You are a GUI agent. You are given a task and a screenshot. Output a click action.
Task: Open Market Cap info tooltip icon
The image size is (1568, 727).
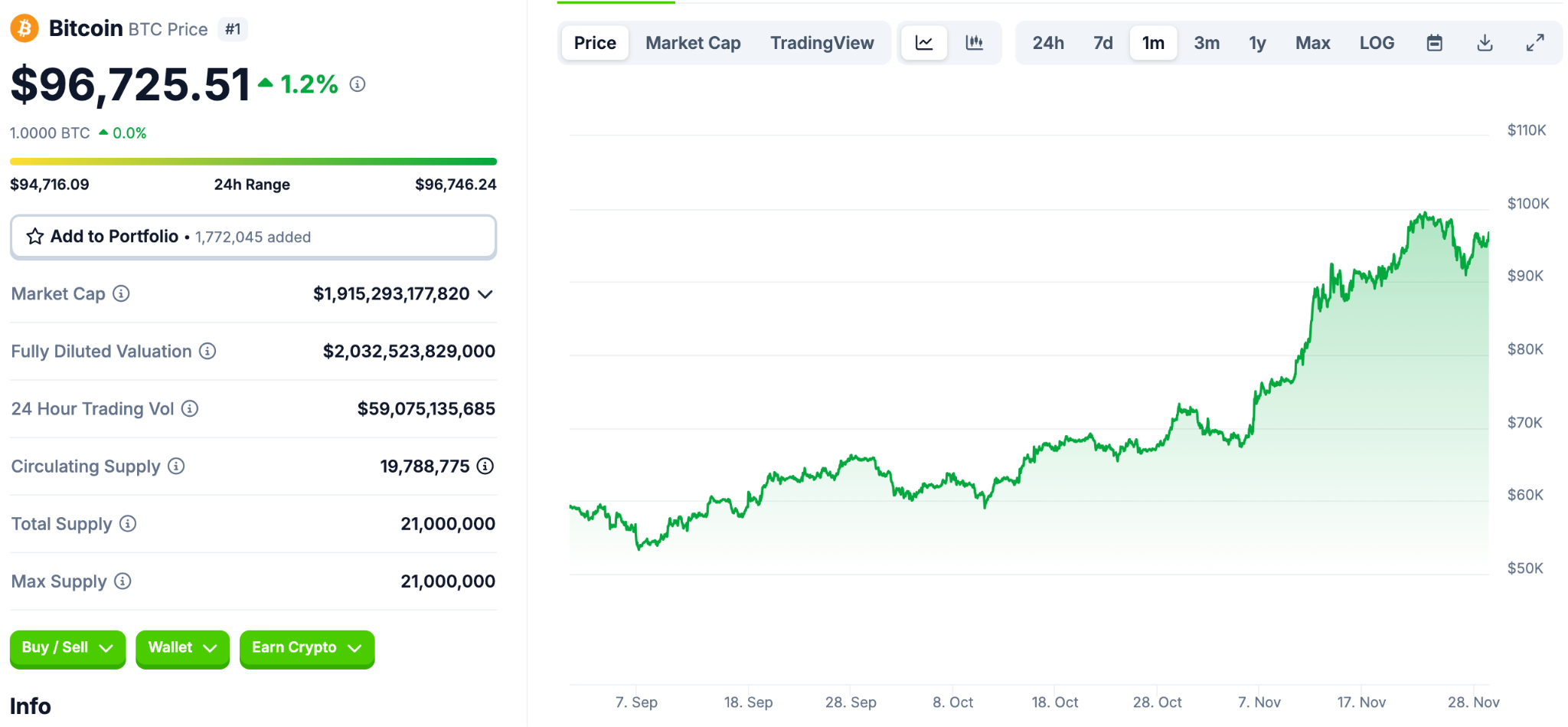pos(121,293)
